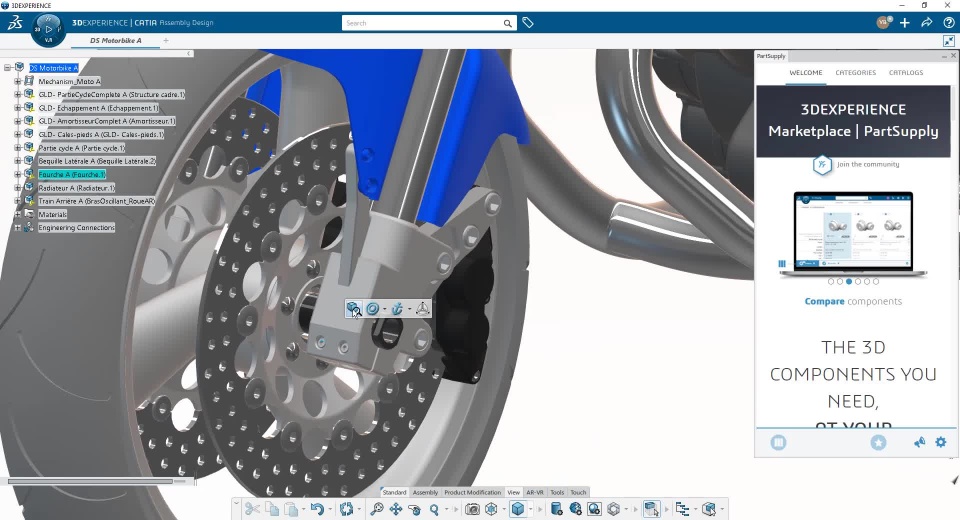
Task: Click the Copy tool in bottom toolbar
Action: tap(272, 509)
